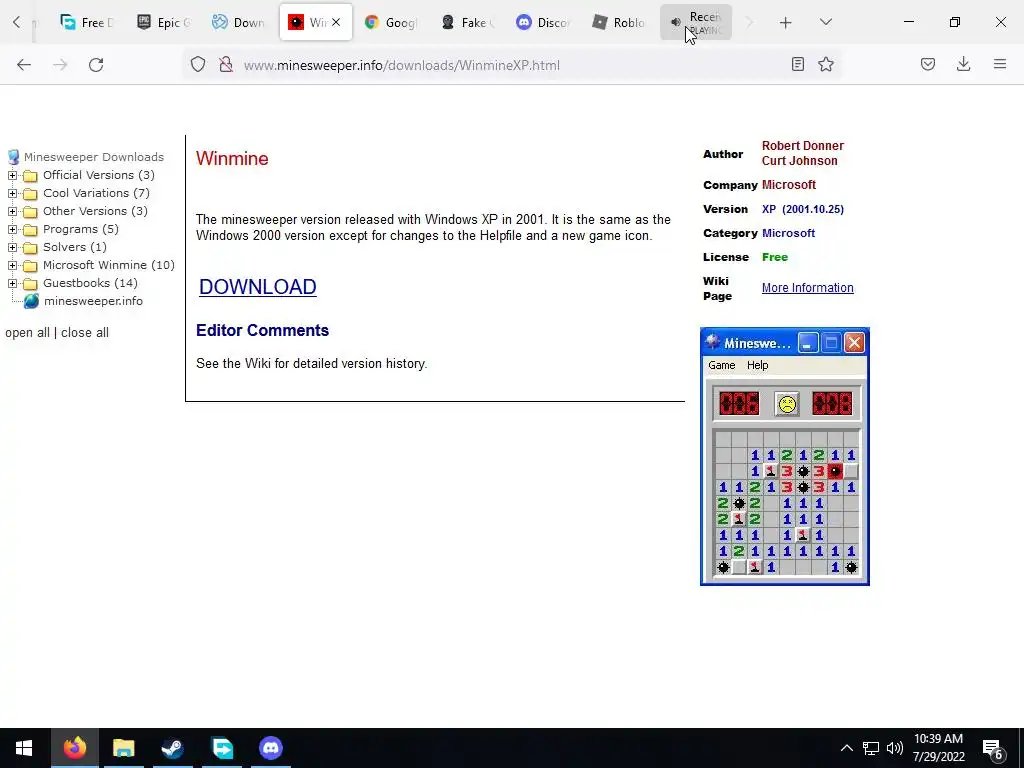1024x768 pixels.
Task: Expand the Official Versions folder
Action: coord(12,175)
